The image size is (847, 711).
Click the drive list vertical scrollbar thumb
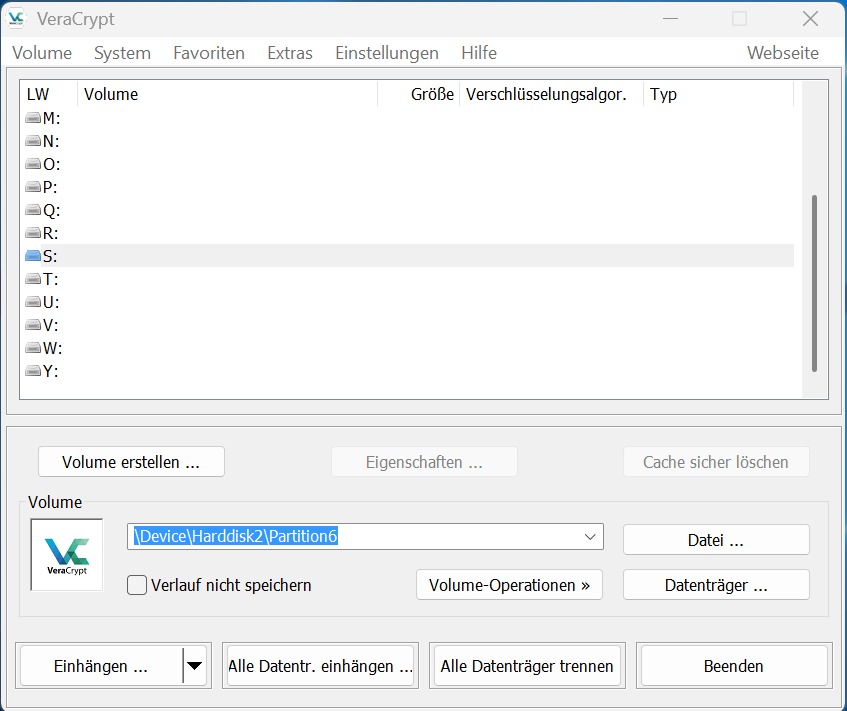coord(814,283)
